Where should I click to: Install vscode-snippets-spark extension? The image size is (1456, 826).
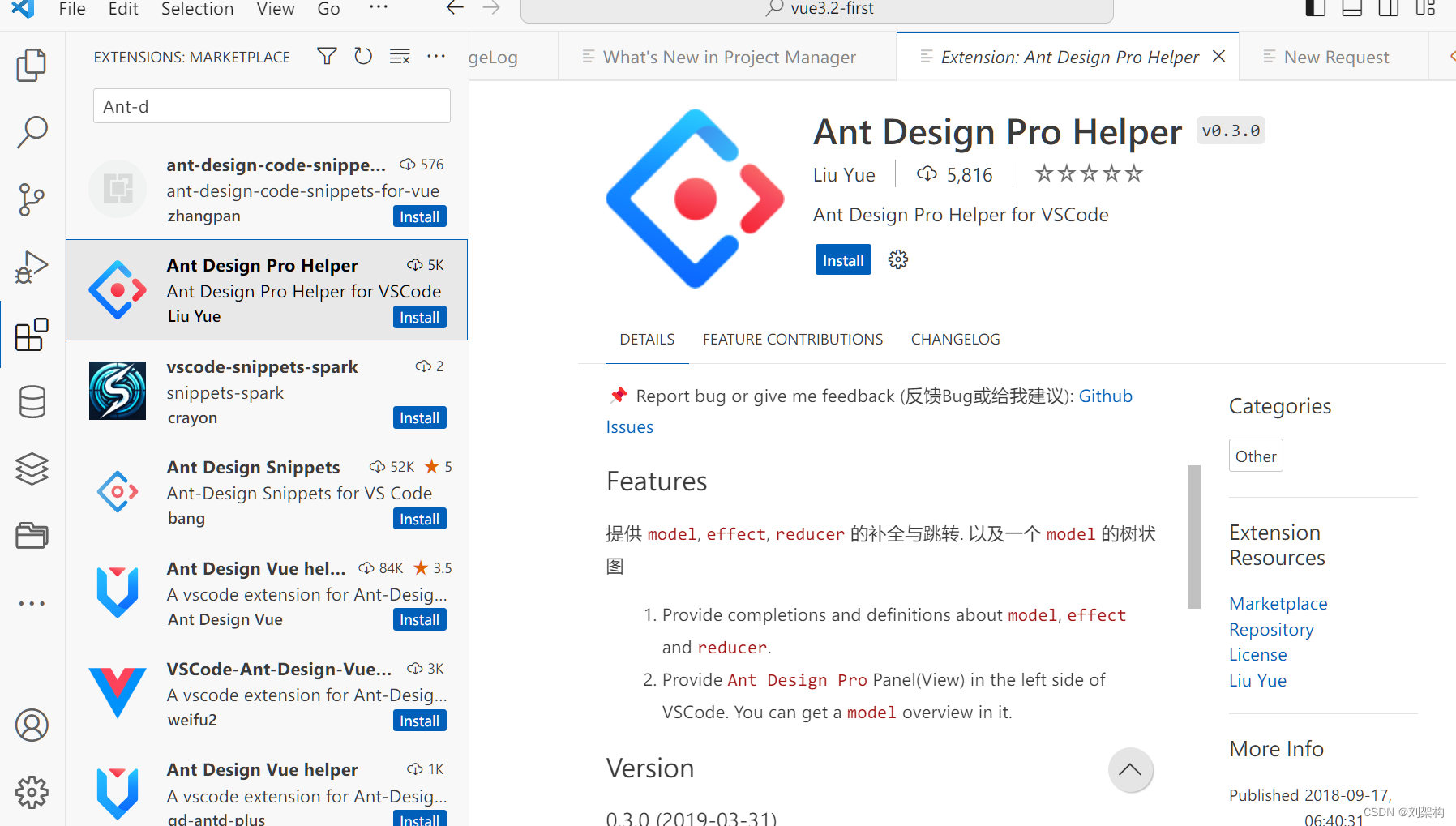[420, 418]
